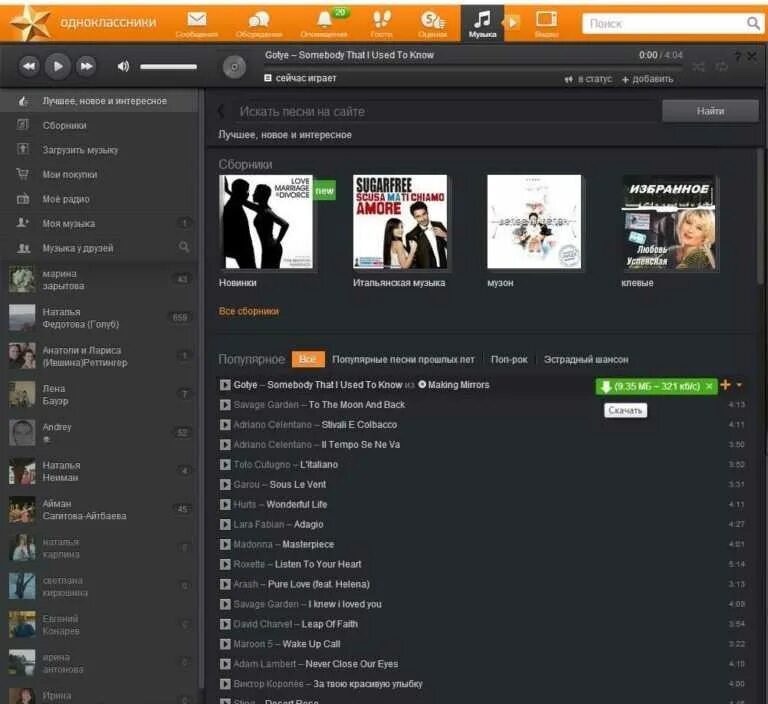Open Ratings icon in top bar
This screenshot has width=768, height=704.
pyautogui.click(x=432, y=24)
